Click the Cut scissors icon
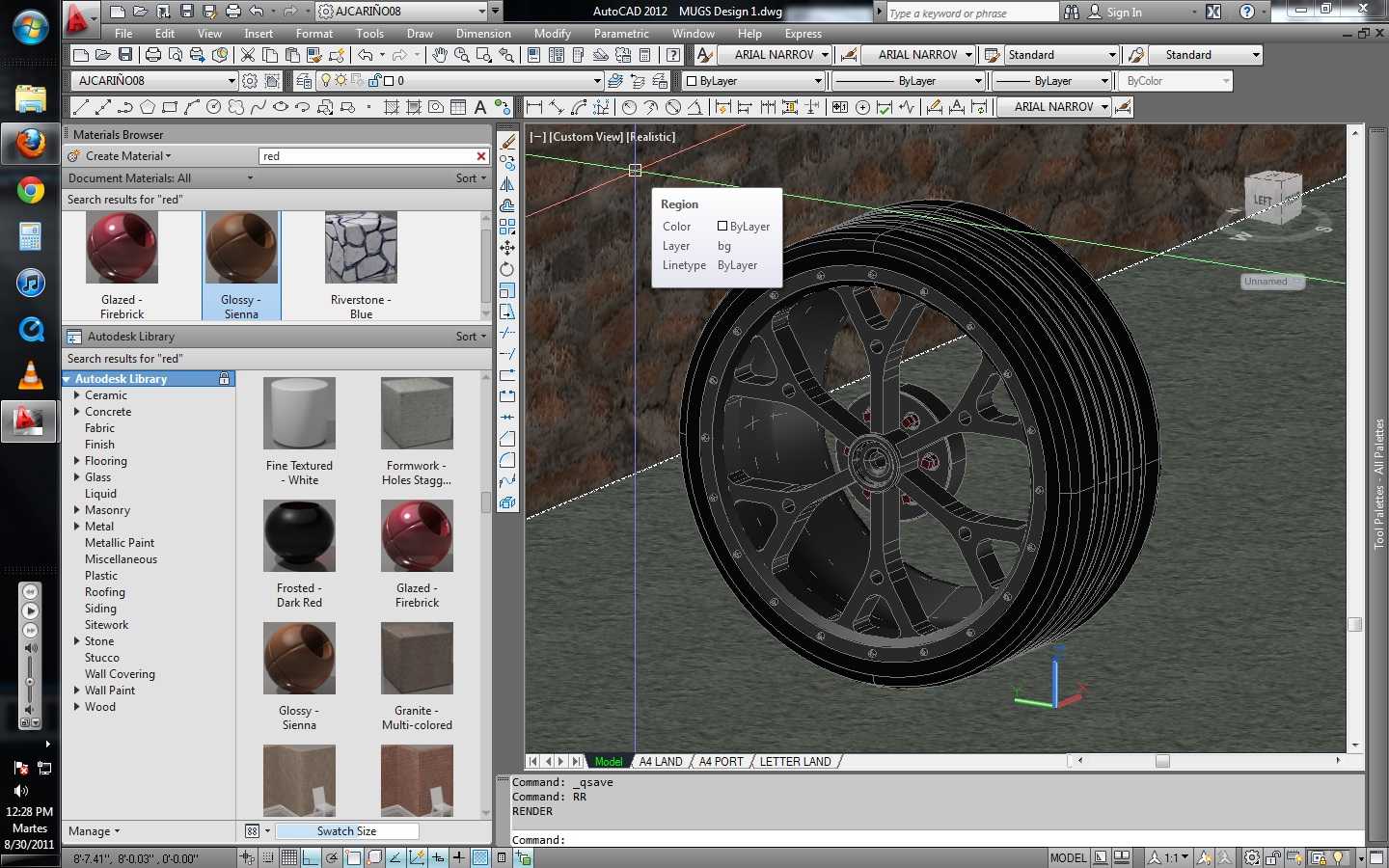The width and height of the screenshot is (1389, 868). (248, 55)
